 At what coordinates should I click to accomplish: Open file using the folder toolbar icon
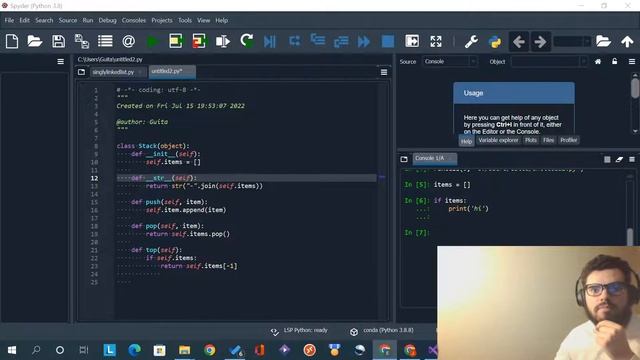[x=35, y=41]
